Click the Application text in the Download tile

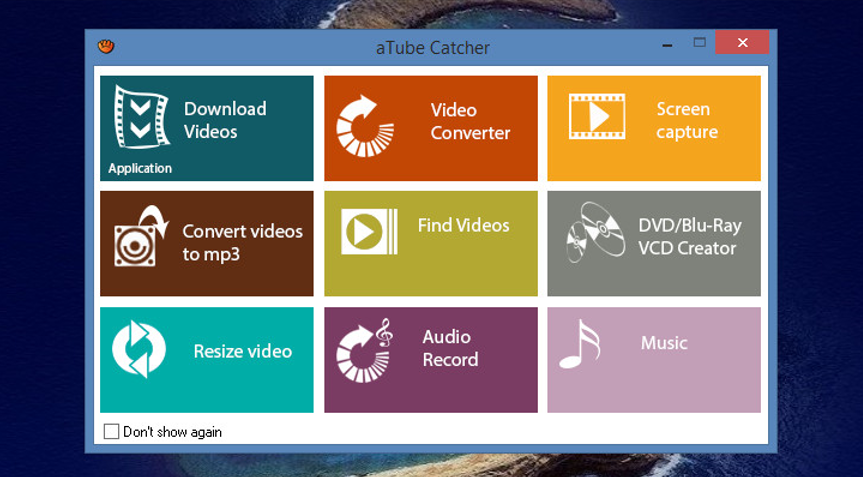[140, 168]
